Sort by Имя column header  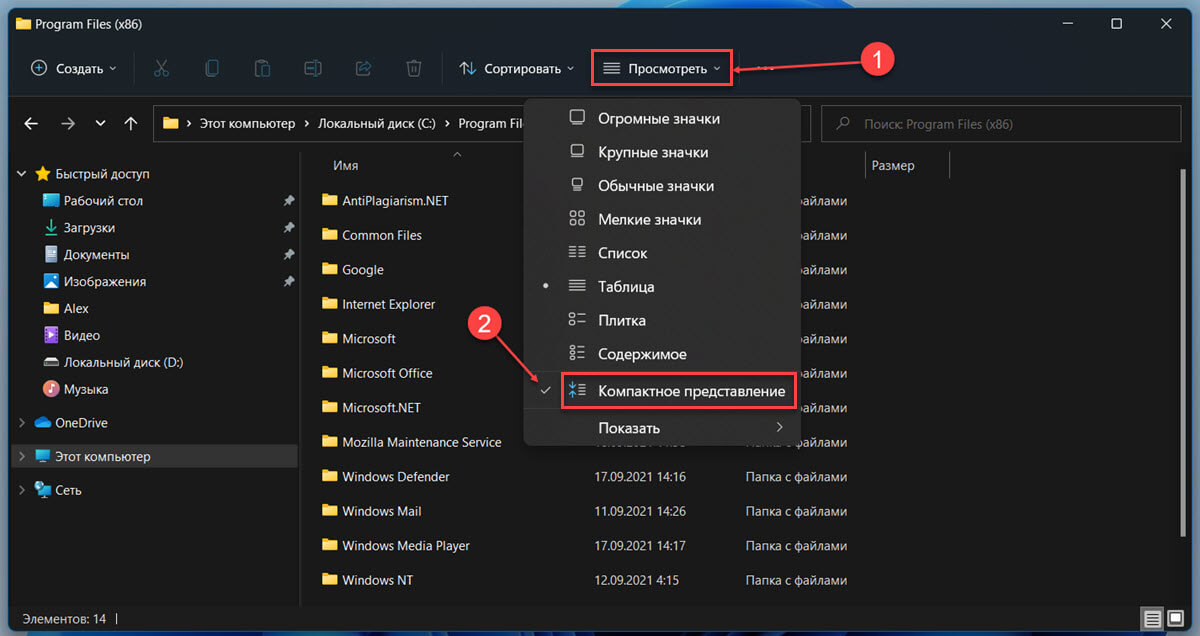(x=346, y=166)
